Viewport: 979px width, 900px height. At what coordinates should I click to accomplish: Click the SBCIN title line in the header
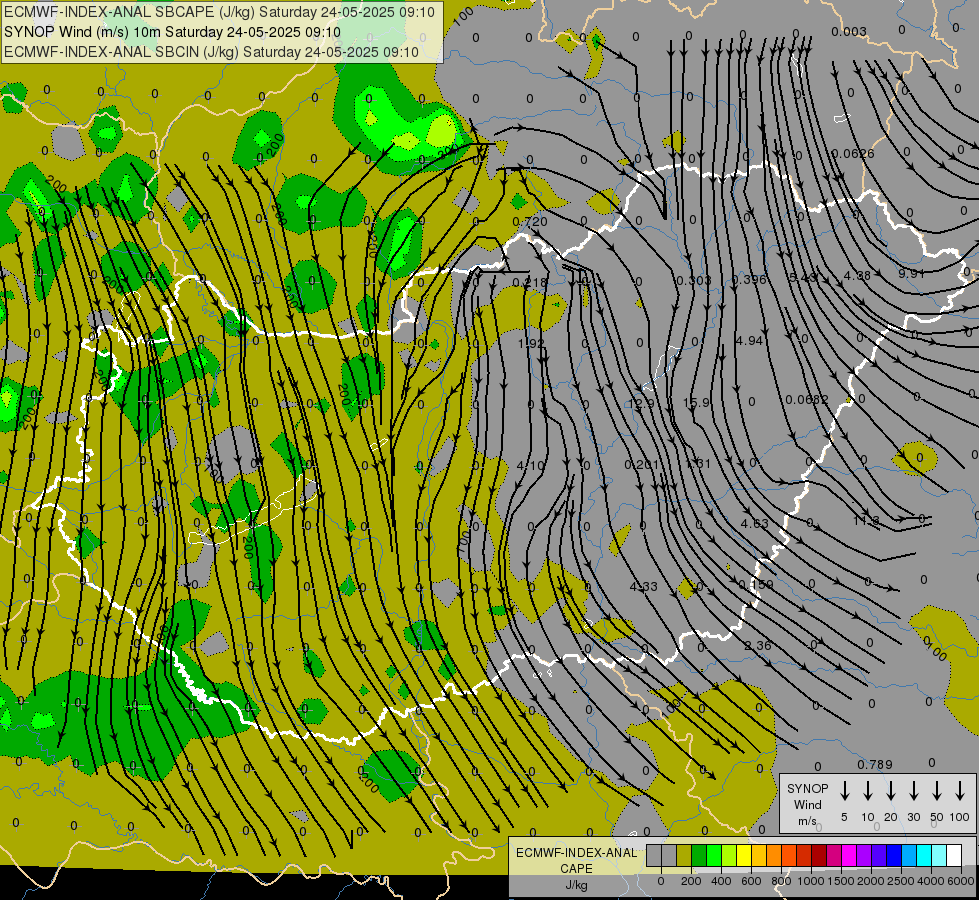pyautogui.click(x=211, y=52)
